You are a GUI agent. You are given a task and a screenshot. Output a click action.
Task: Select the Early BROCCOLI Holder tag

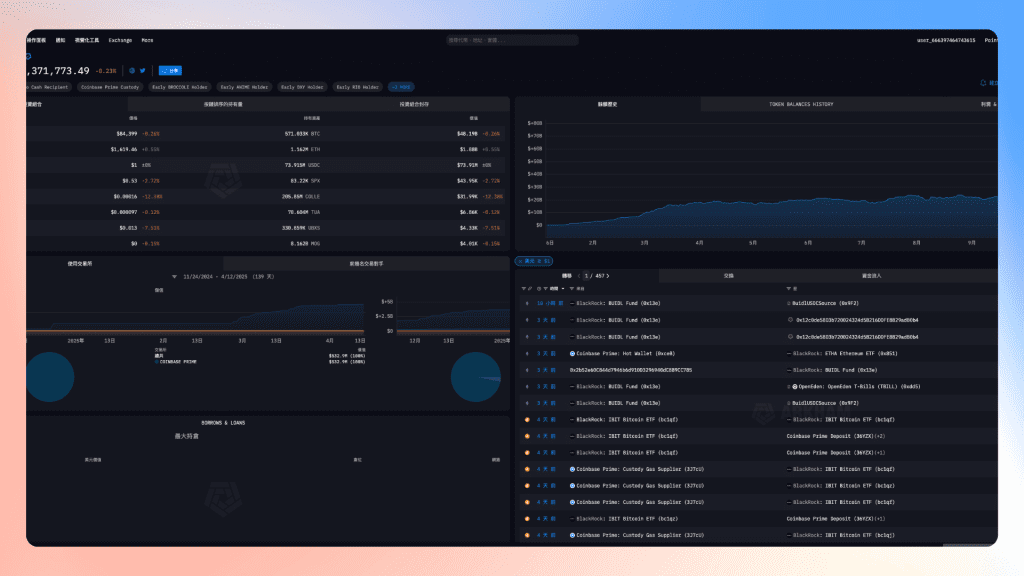coord(180,87)
